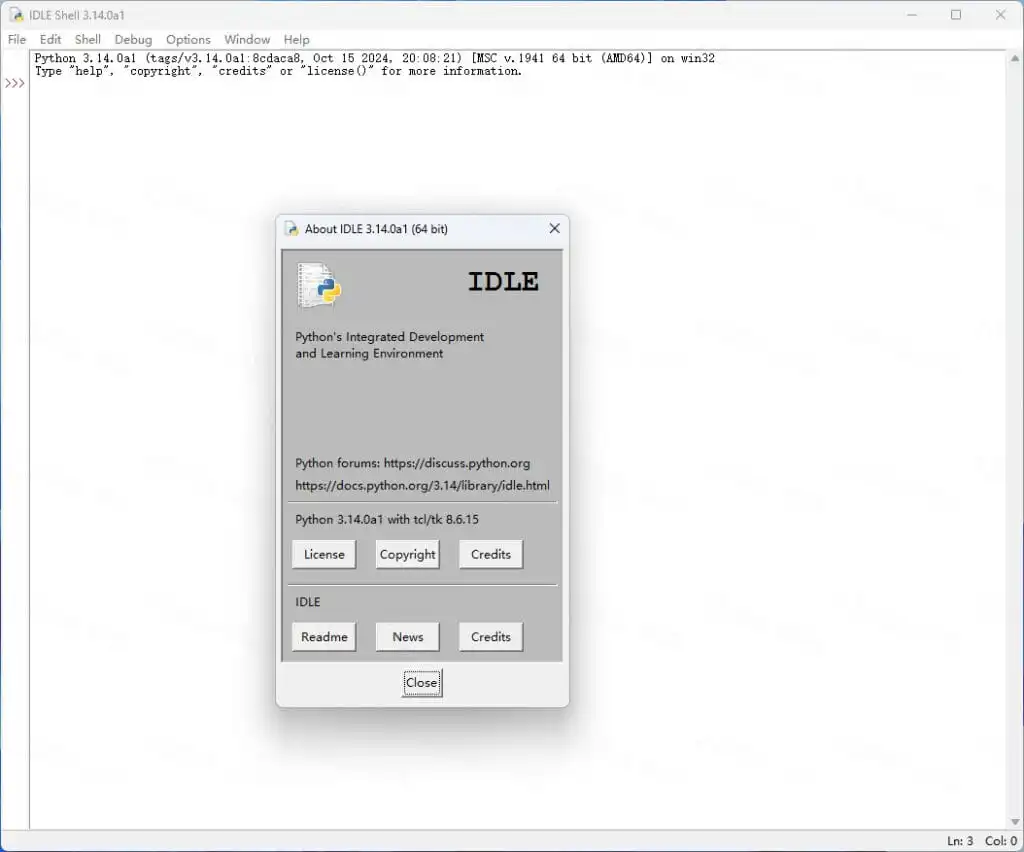The image size is (1024, 852).
Task: Close the About IDLE dialog with X
Action: (x=554, y=229)
